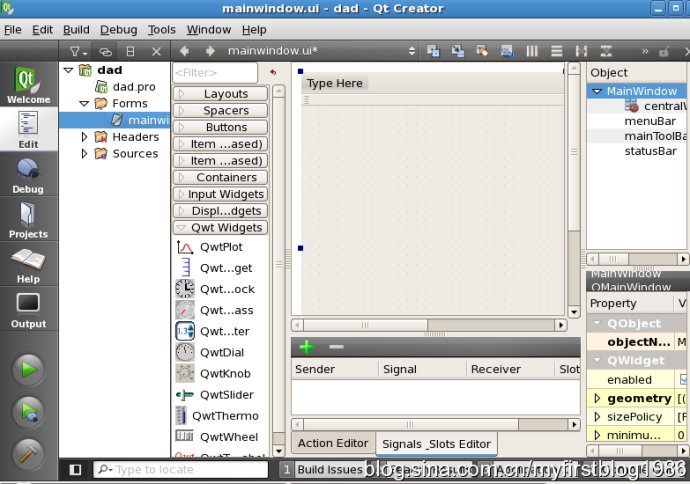Open the Help mode

pos(28,265)
